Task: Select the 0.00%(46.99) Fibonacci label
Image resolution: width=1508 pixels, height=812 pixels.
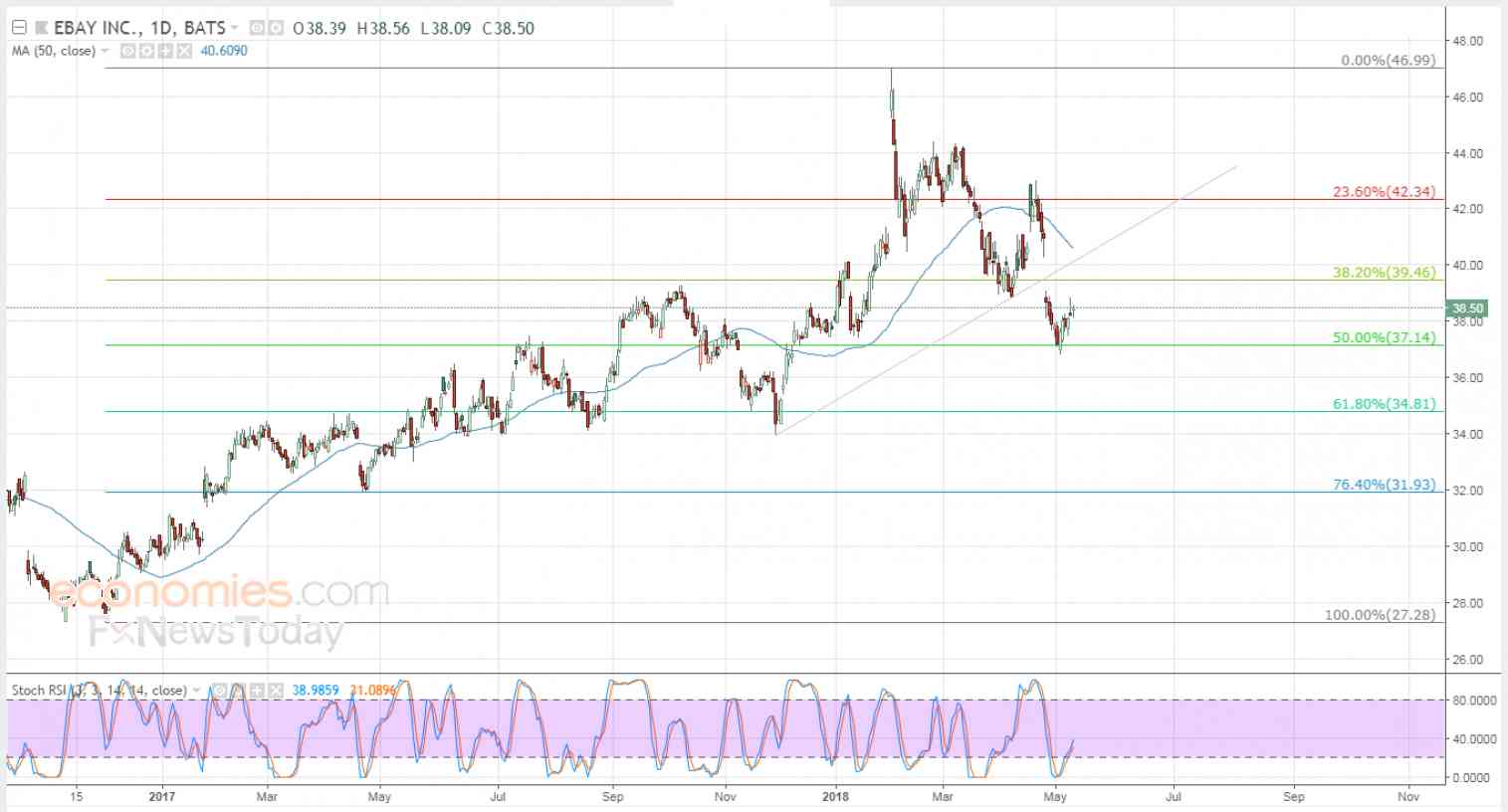Action: click(1388, 61)
